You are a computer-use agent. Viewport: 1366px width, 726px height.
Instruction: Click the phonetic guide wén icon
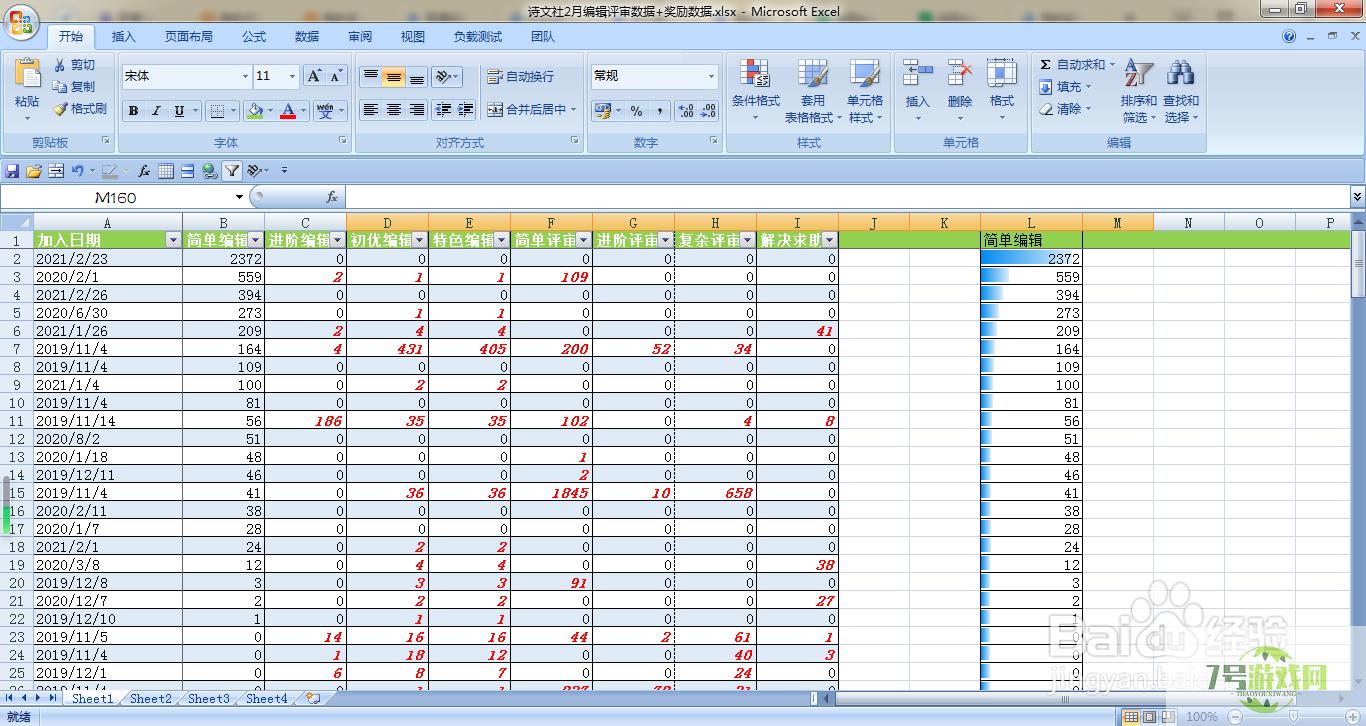325,111
